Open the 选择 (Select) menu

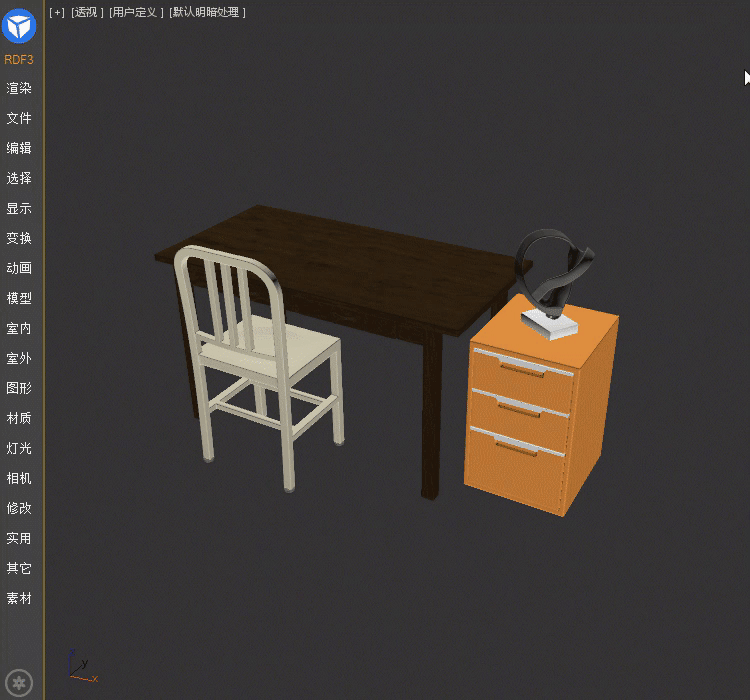tap(19, 178)
